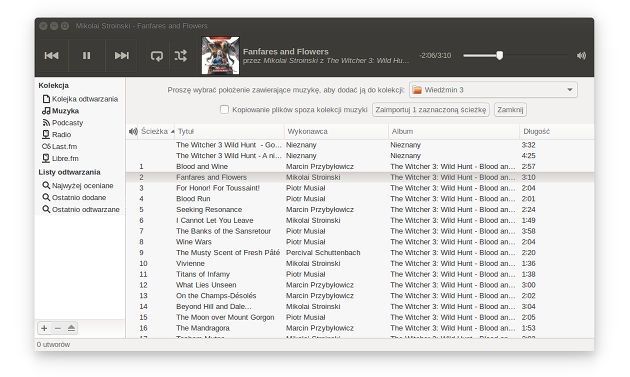This screenshot has width=630, height=377.
Task: Go to the previous track
Action: (51, 55)
